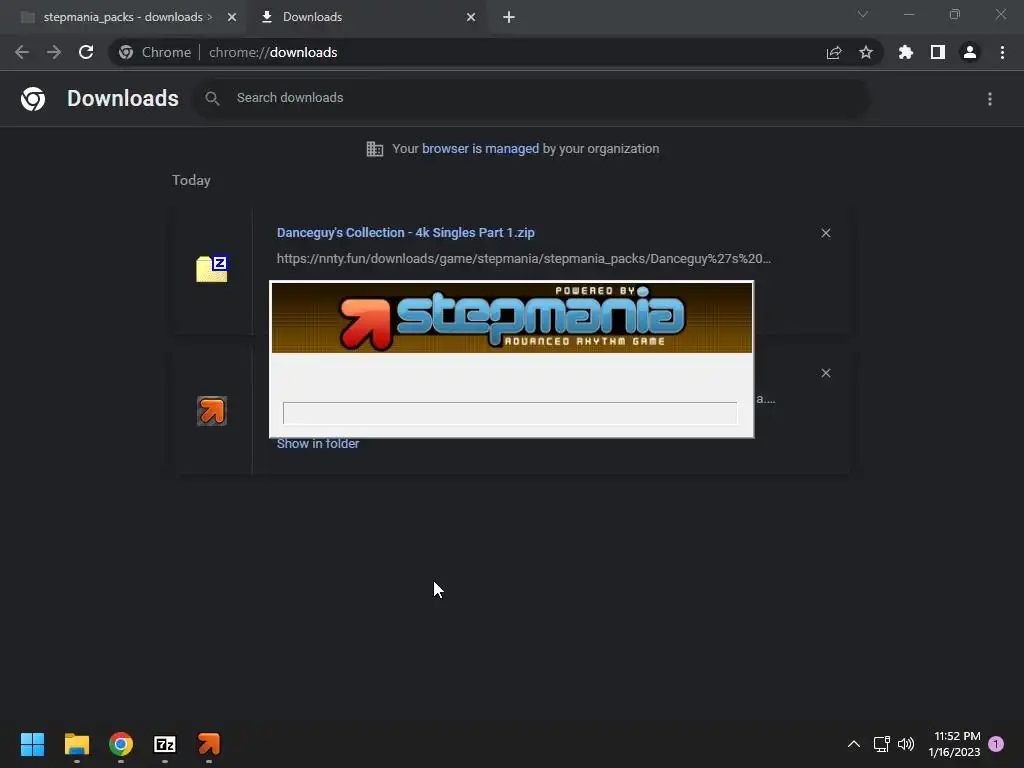This screenshot has width=1024, height=768.
Task: Open the 'browser is managed' link
Action: point(481,149)
